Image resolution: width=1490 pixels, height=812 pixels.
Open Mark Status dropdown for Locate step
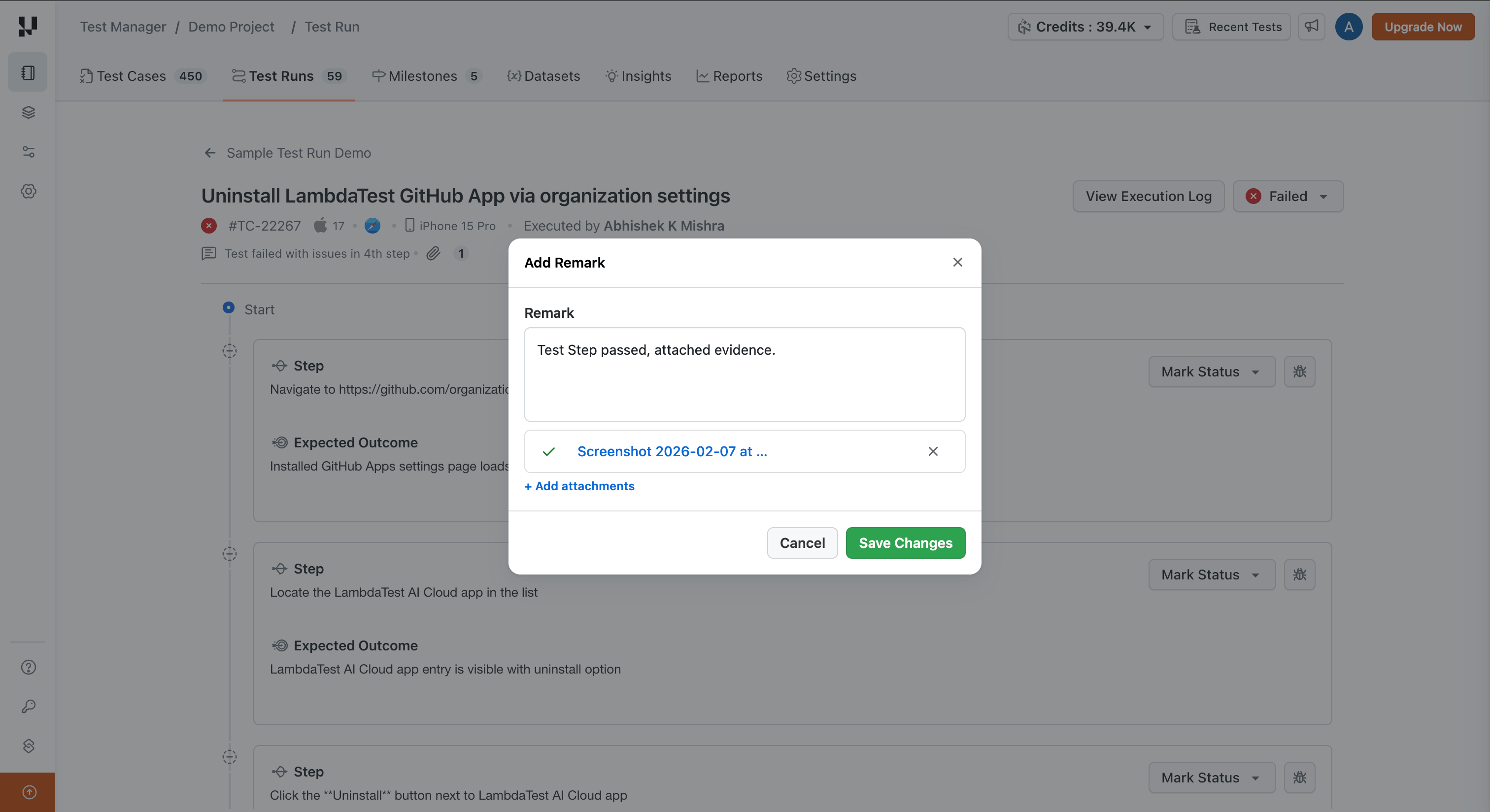(1211, 575)
